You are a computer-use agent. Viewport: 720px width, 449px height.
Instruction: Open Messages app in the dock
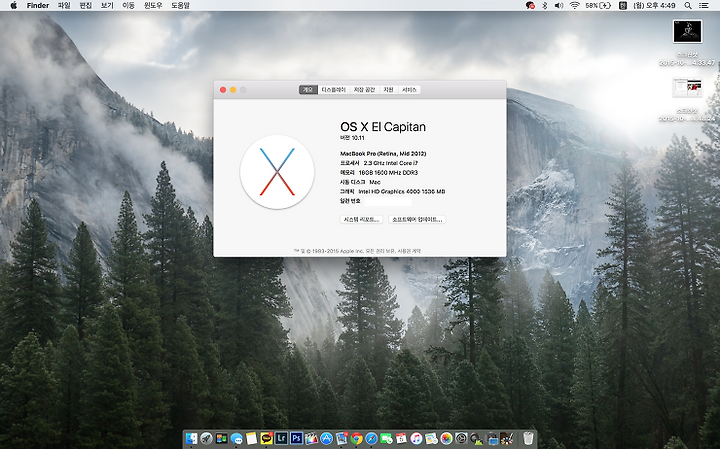pyautogui.click(x=236, y=438)
